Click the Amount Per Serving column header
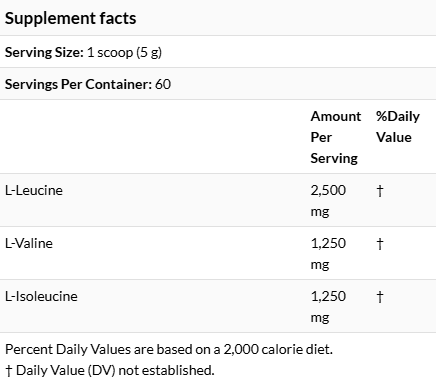The width and height of the screenshot is (436, 385). [x=336, y=137]
